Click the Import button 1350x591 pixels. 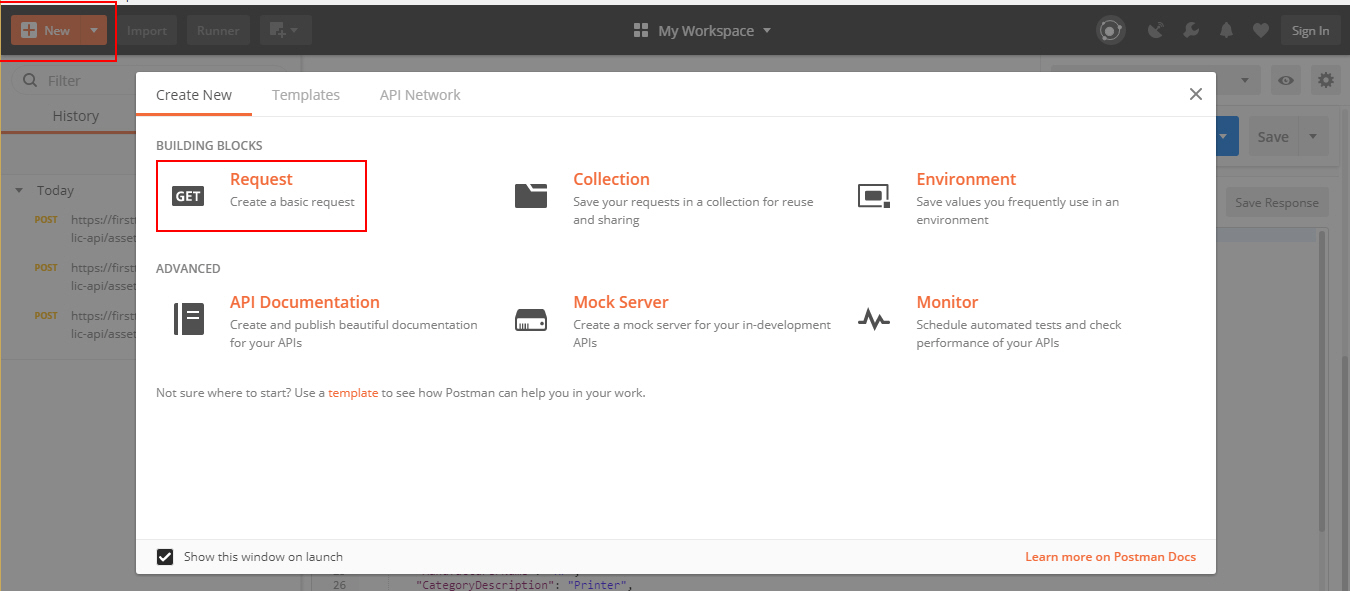147,30
